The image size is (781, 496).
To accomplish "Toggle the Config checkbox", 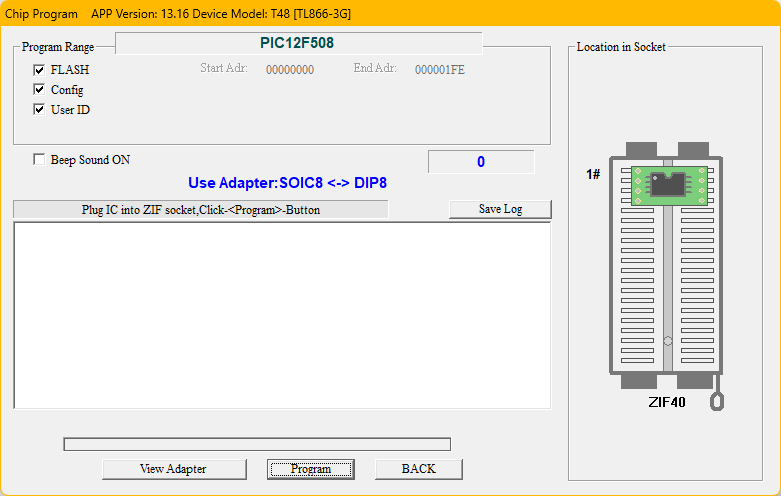I will [39, 90].
